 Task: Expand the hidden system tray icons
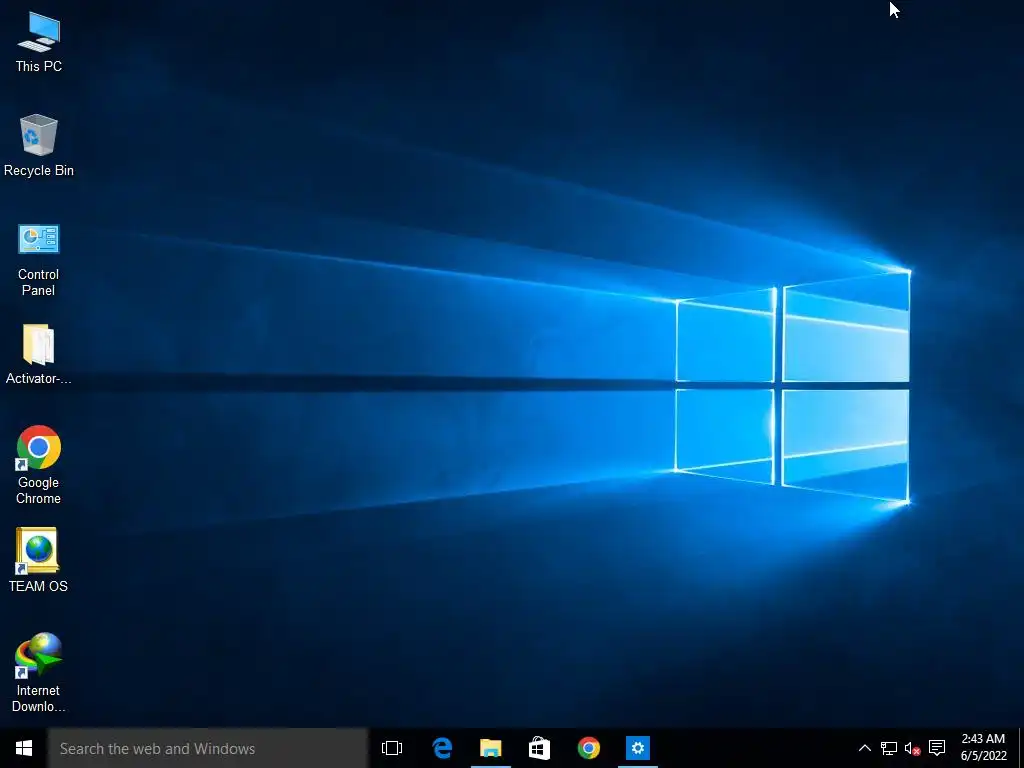865,748
